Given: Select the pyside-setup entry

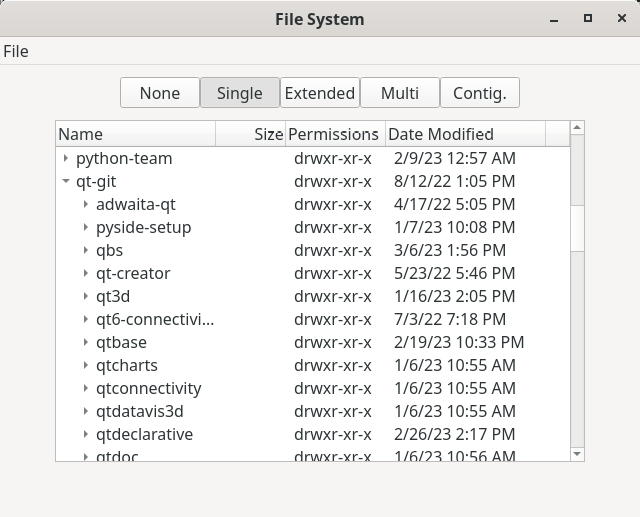Looking at the screenshot, I should 144,227.
